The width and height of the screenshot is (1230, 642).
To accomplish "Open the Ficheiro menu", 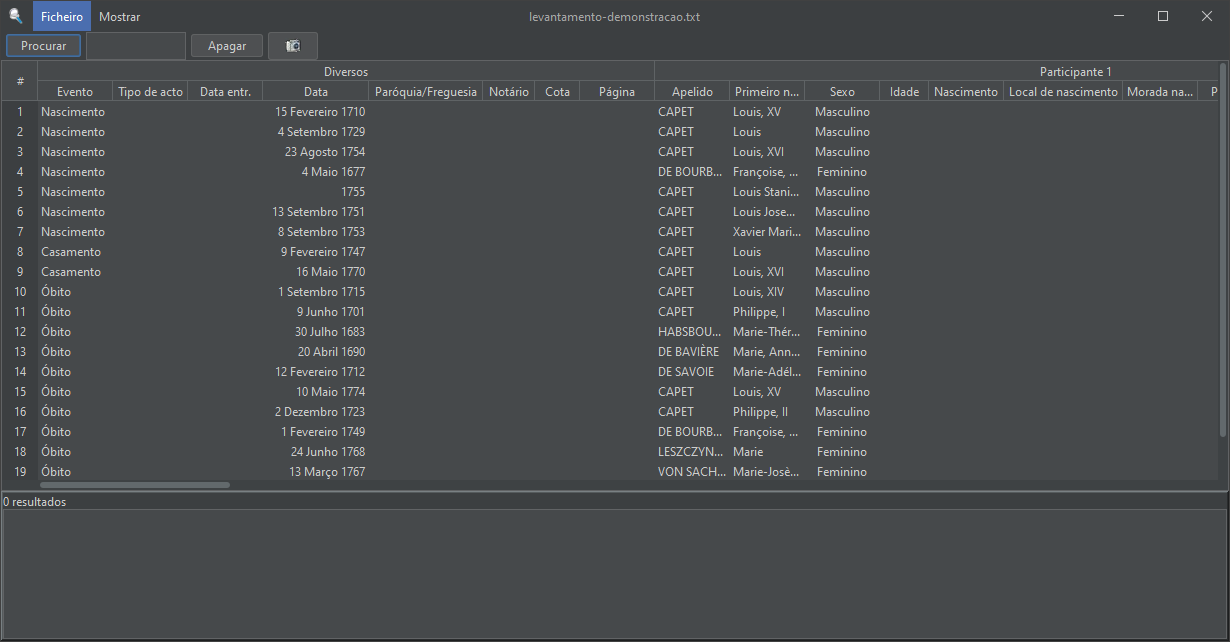I will tap(61, 16).
